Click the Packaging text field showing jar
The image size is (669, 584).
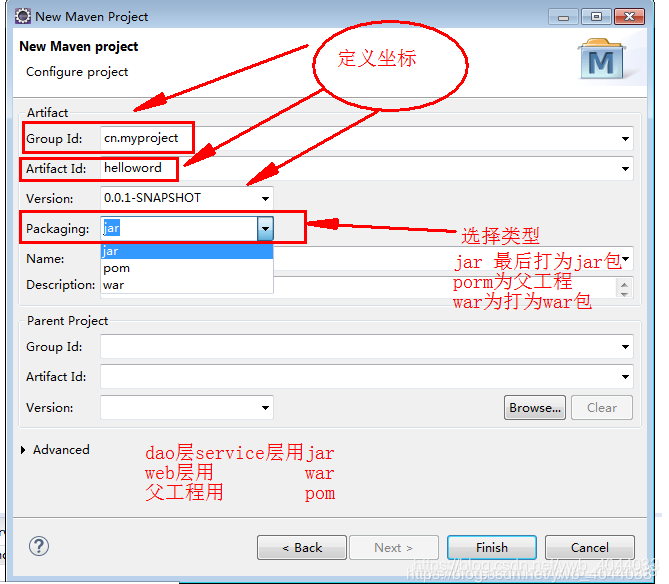[x=179, y=229]
